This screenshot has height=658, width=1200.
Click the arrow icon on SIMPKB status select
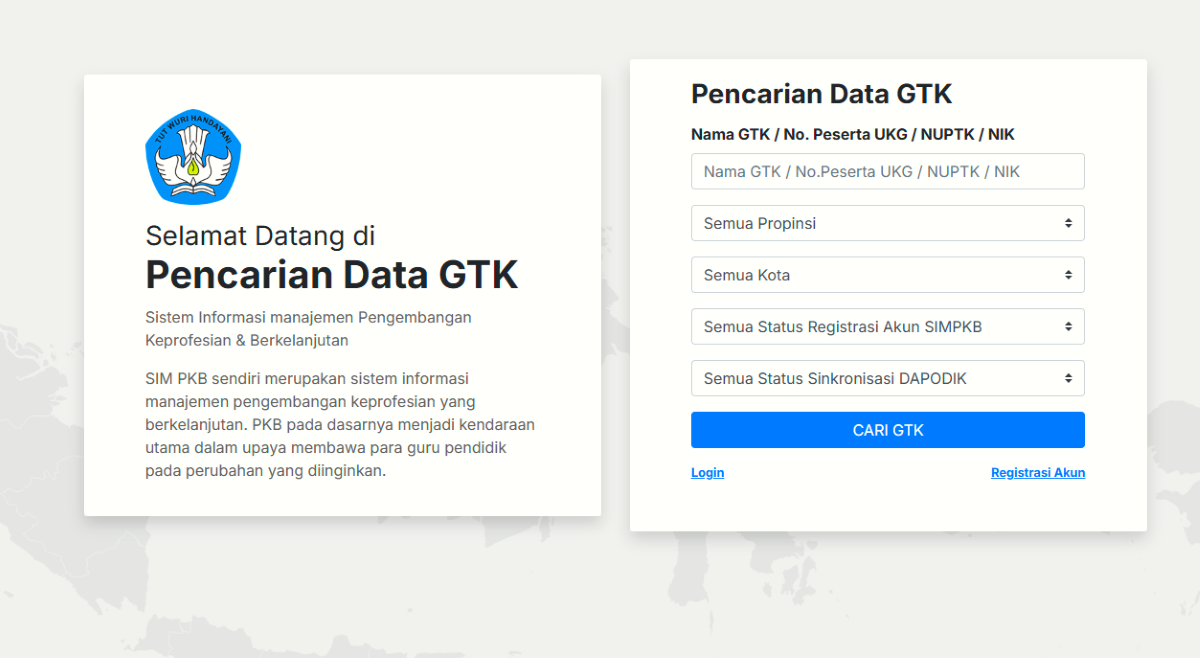click(1069, 326)
